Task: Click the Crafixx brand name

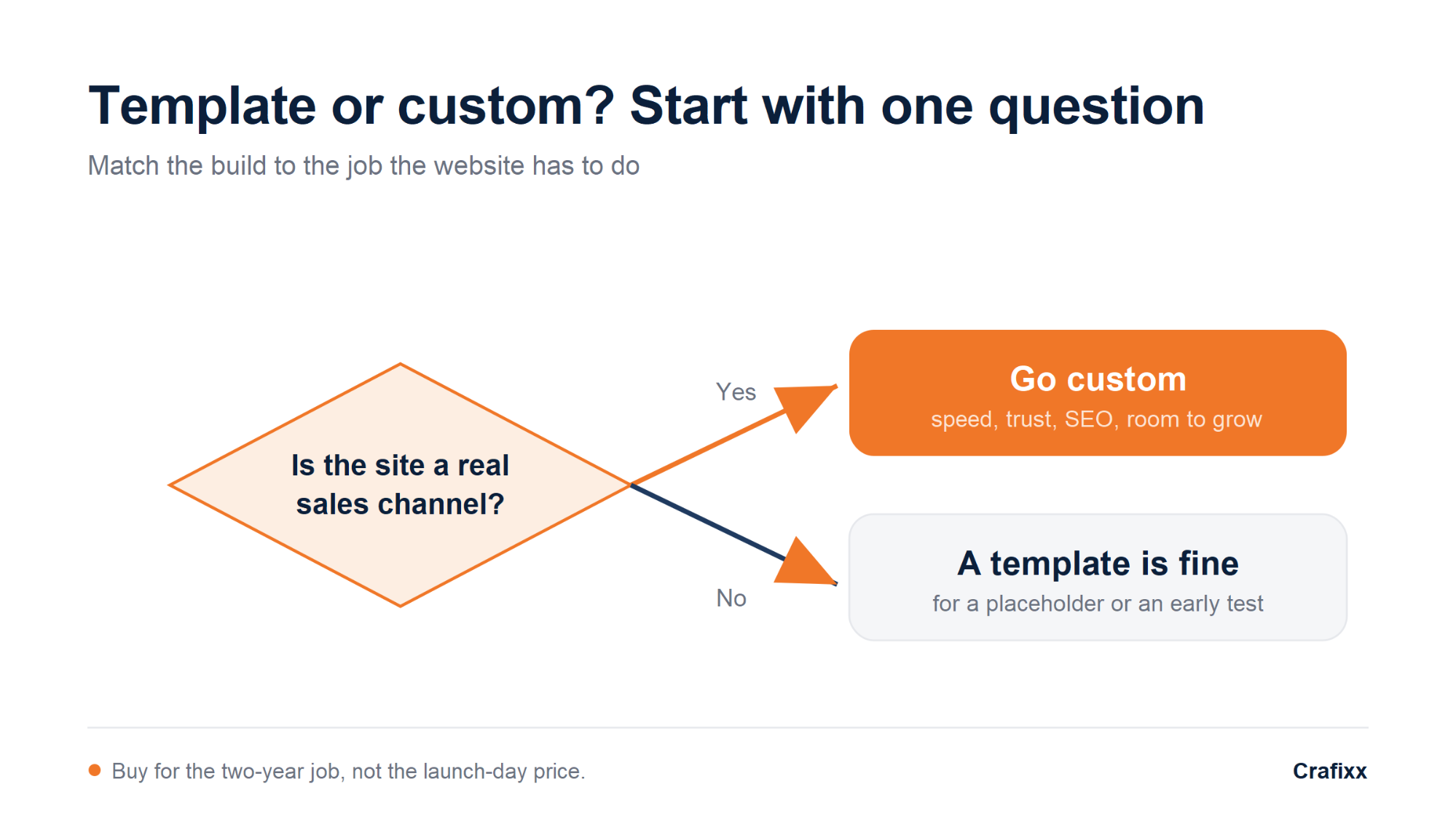Action: [x=1330, y=771]
